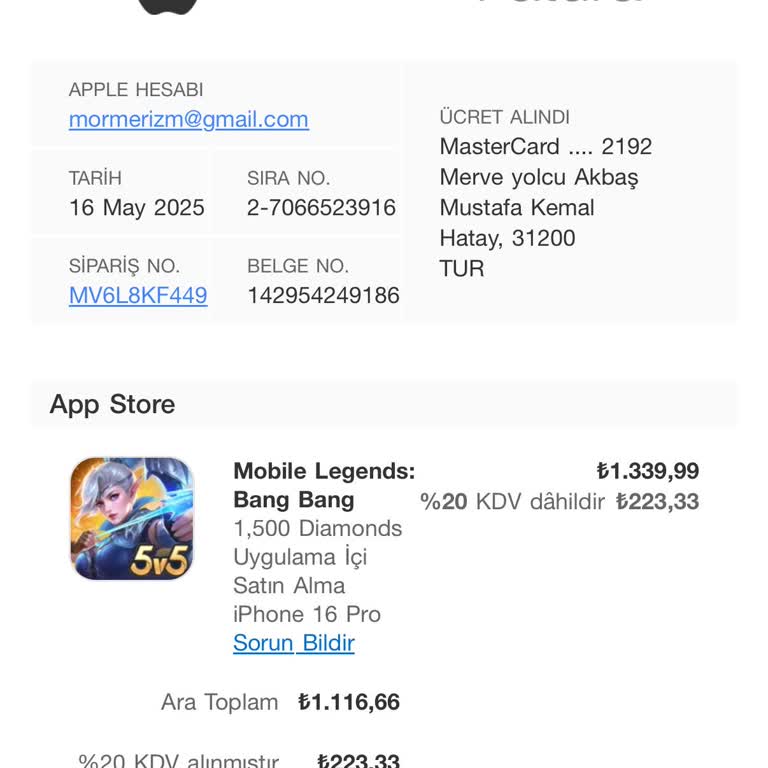
Task: Click the Sorun Bildir link
Action: 294,643
